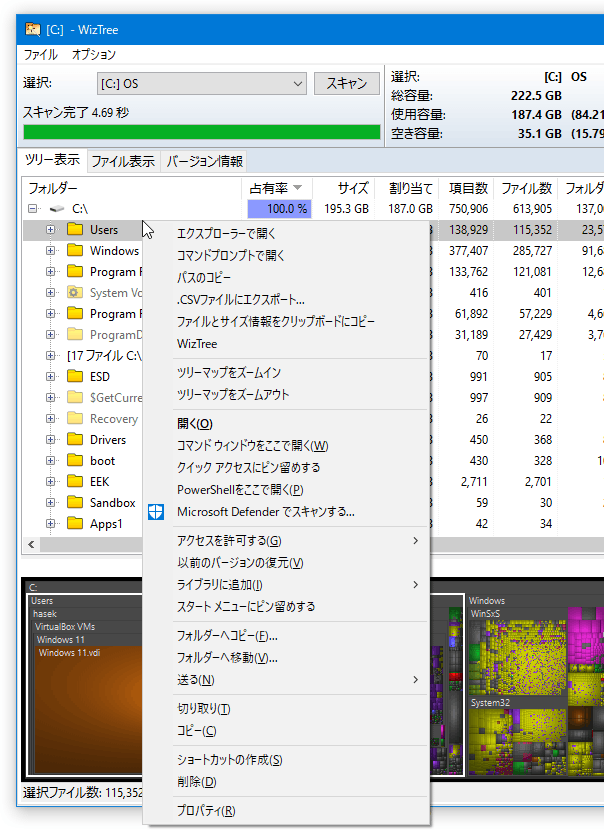The height and width of the screenshot is (836, 604).
Task: Click the ESD folder icon
Action: pyautogui.click(x=75, y=376)
